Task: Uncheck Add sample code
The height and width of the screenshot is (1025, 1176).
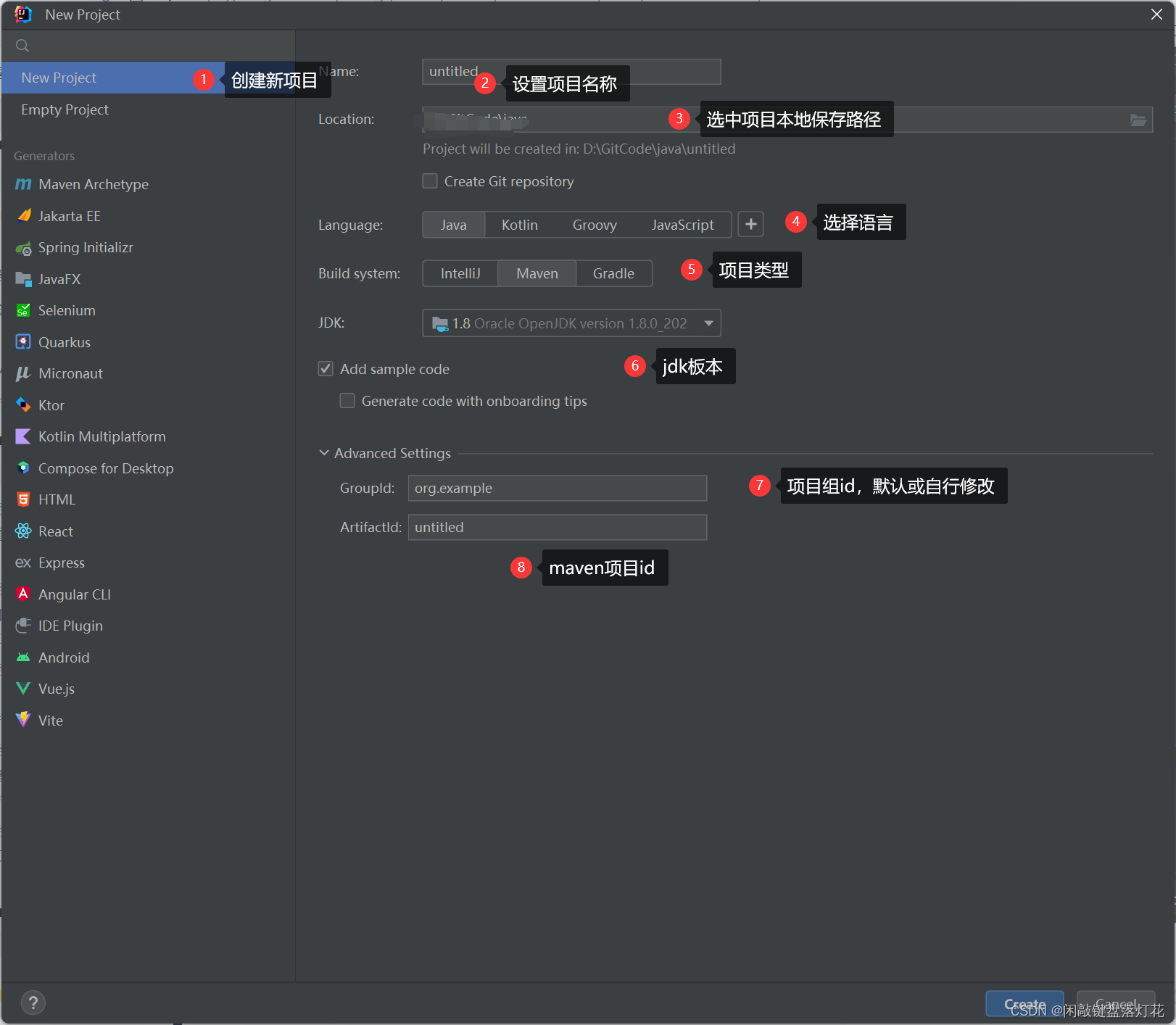Action: tap(326, 369)
